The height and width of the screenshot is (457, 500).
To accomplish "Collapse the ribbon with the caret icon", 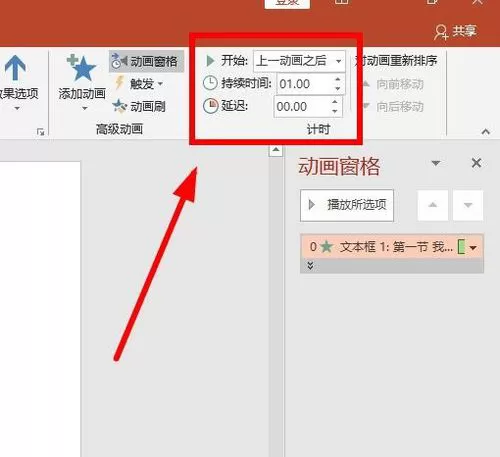I will (x=486, y=132).
